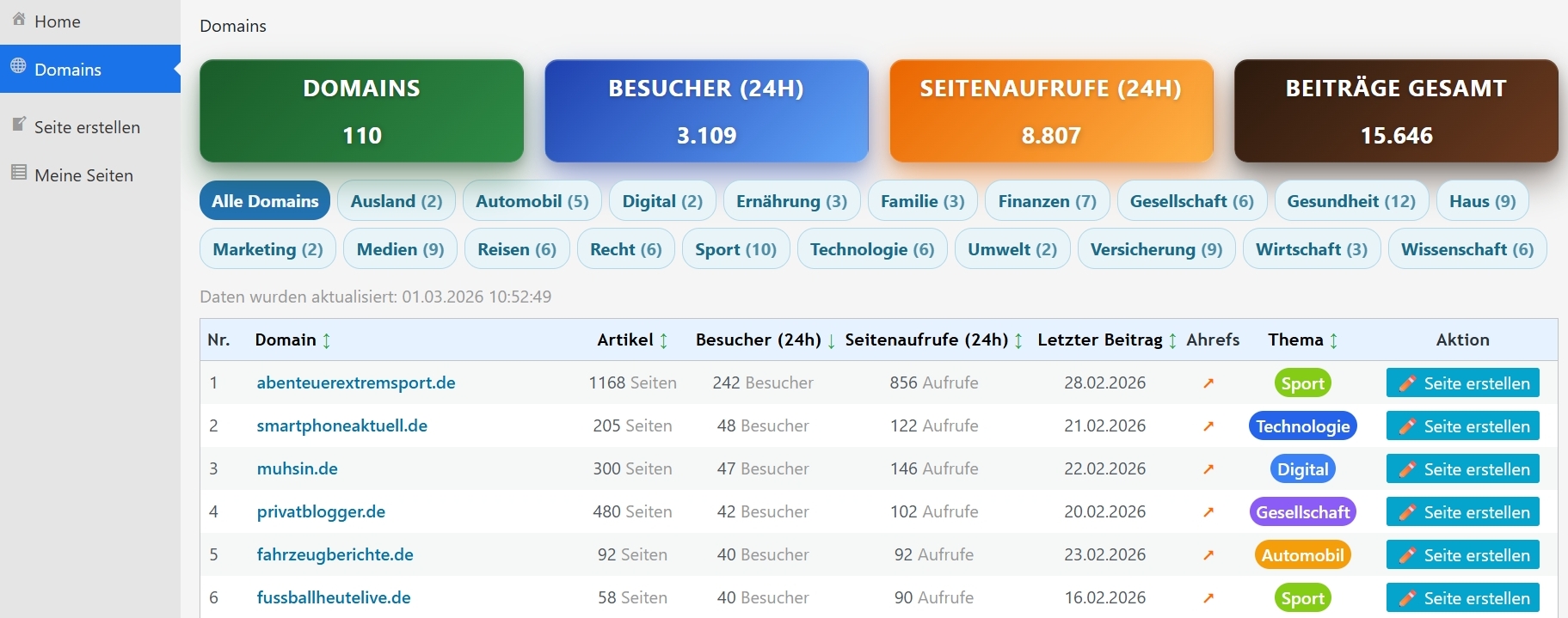This screenshot has height=618, width=1568.
Task: Click the BEITRÄGE GESAMT stat card
Action: point(1396,111)
